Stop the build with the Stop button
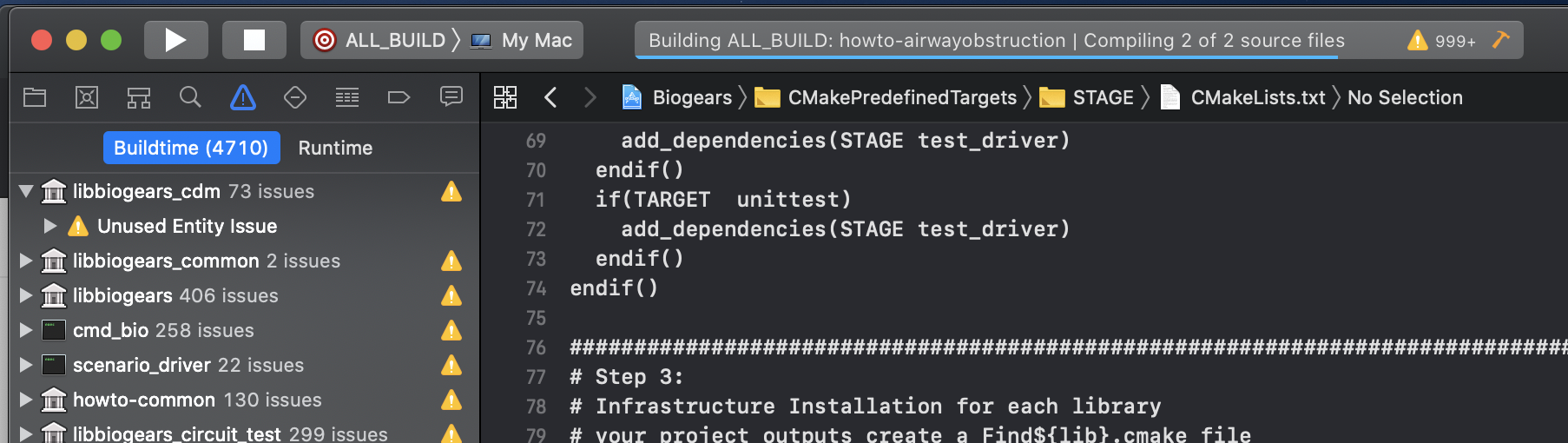1568x443 pixels. pyautogui.click(x=254, y=40)
